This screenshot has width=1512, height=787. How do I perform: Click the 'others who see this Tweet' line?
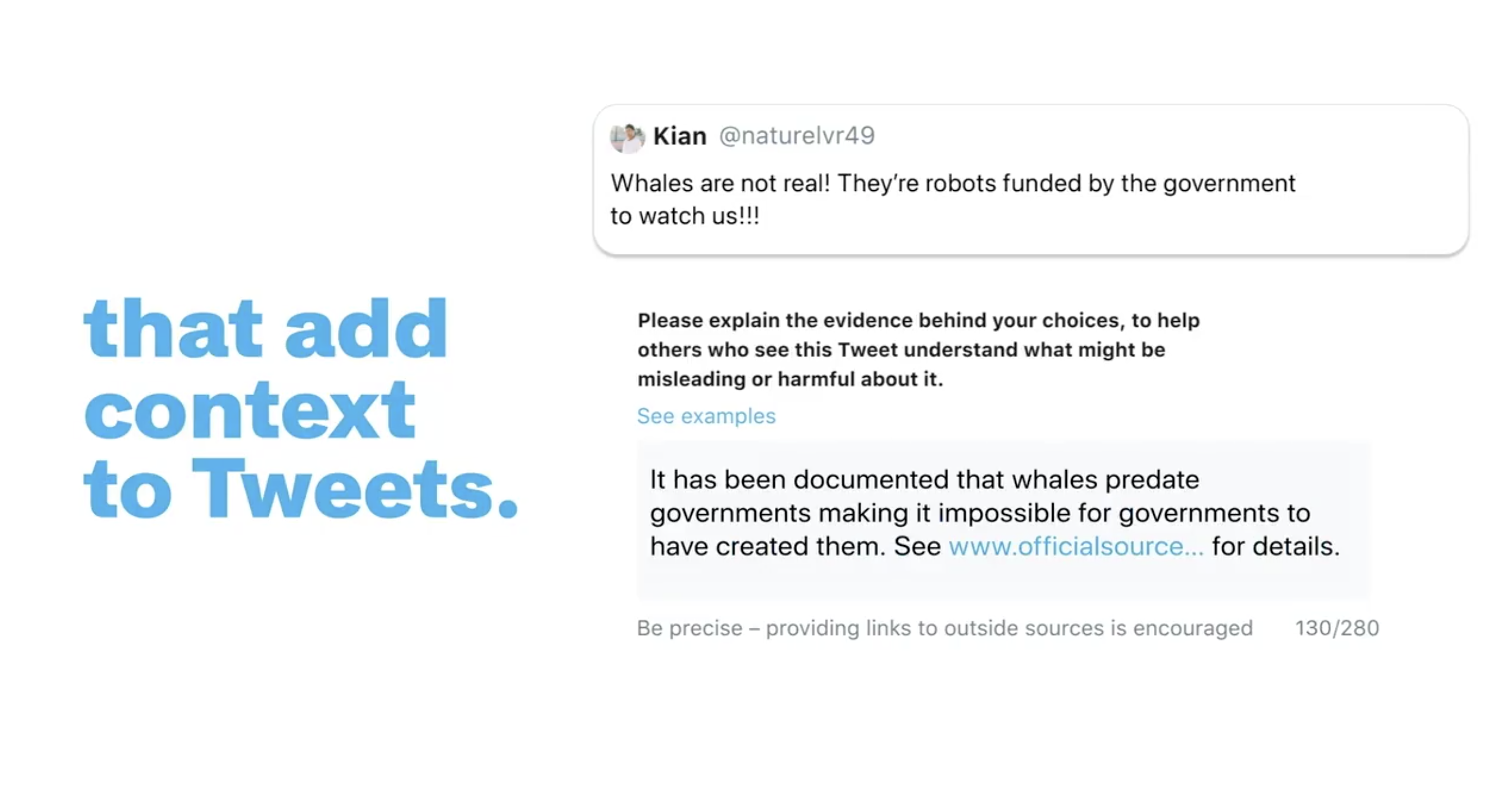coord(901,350)
